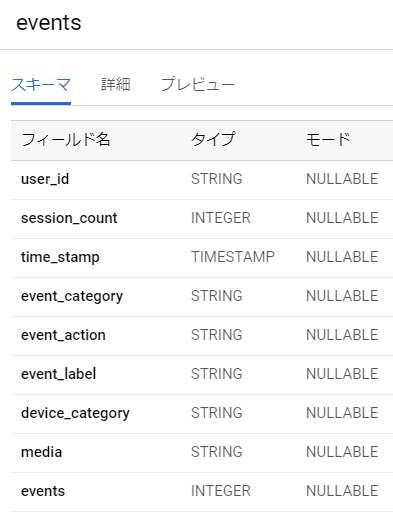The height and width of the screenshot is (519, 393).
Task: Select the time_stamp field name
Action: point(60,257)
